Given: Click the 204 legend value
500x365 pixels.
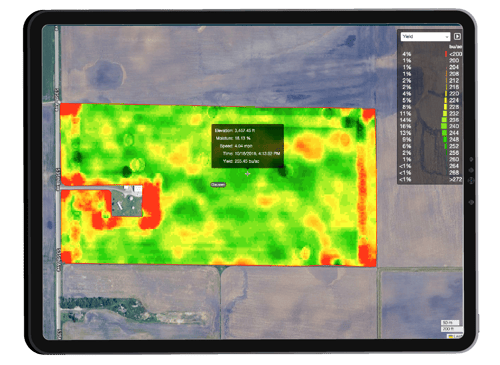Looking at the screenshot, I should coord(454,67).
